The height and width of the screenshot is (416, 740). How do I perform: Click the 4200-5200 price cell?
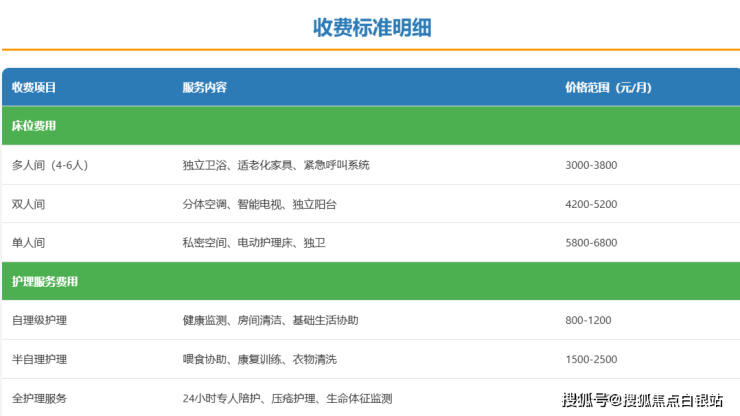591,204
